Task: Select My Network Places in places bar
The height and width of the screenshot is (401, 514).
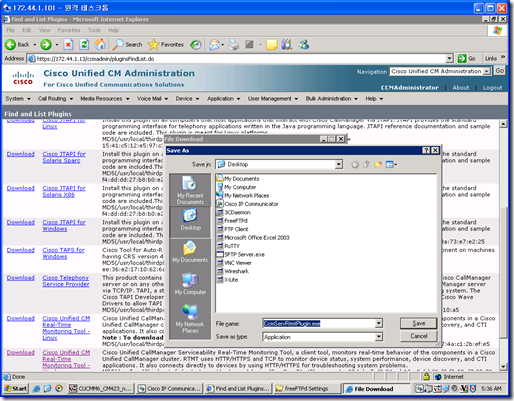Action: [190, 319]
